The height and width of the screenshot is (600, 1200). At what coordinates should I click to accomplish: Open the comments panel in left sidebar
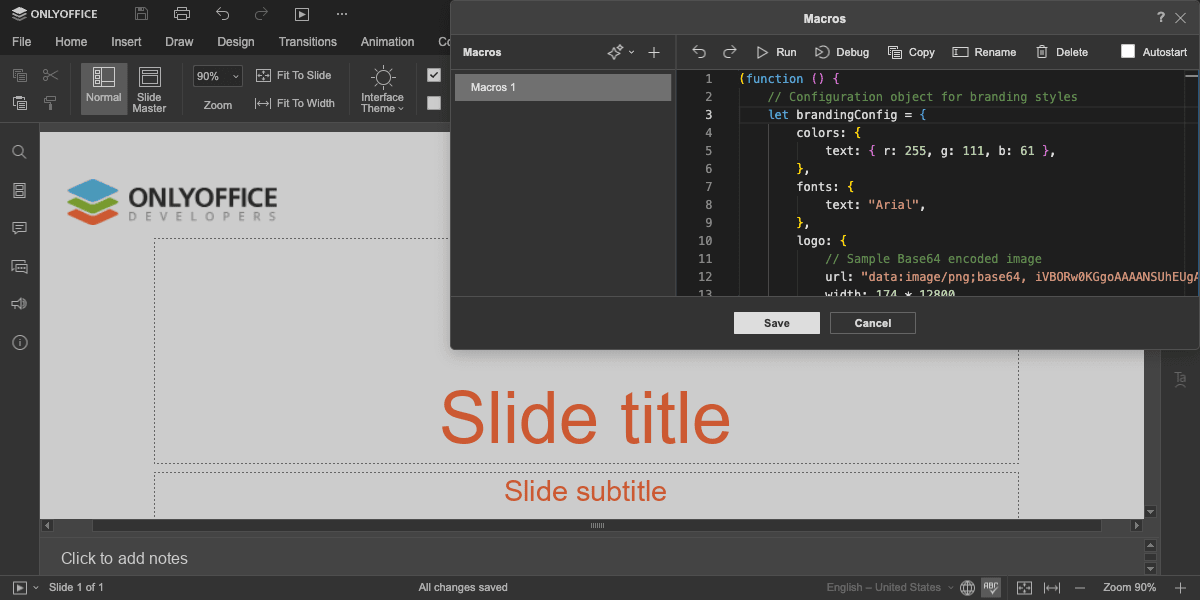click(19, 228)
